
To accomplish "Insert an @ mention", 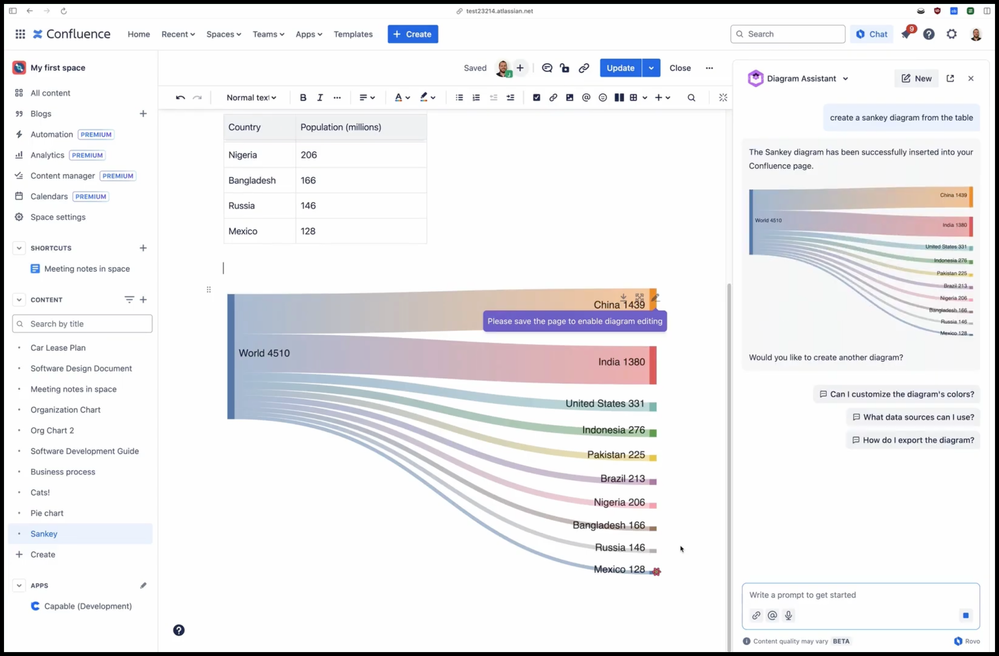I will point(586,97).
